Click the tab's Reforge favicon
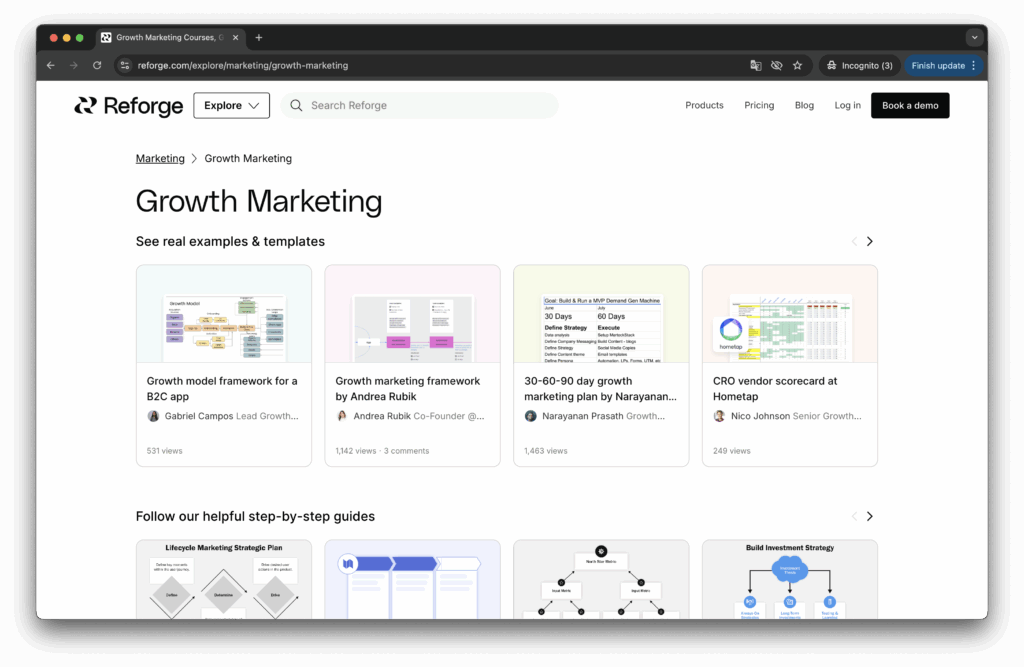Image resolution: width=1024 pixels, height=667 pixels. pyautogui.click(x=106, y=38)
